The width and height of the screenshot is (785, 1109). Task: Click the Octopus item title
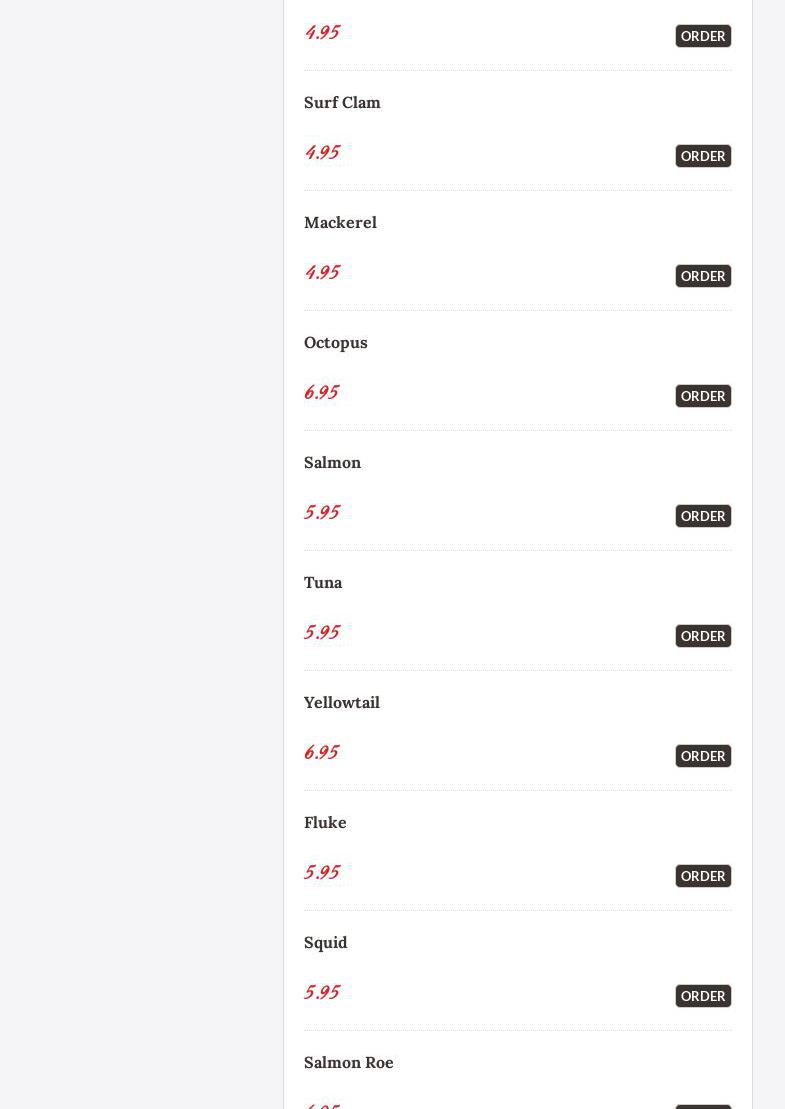click(335, 342)
